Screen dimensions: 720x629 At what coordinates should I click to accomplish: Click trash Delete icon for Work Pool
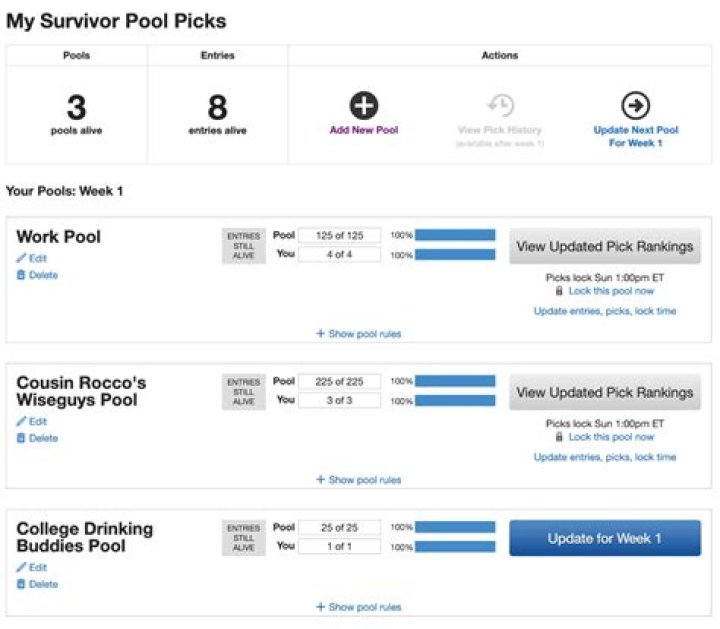point(21,275)
